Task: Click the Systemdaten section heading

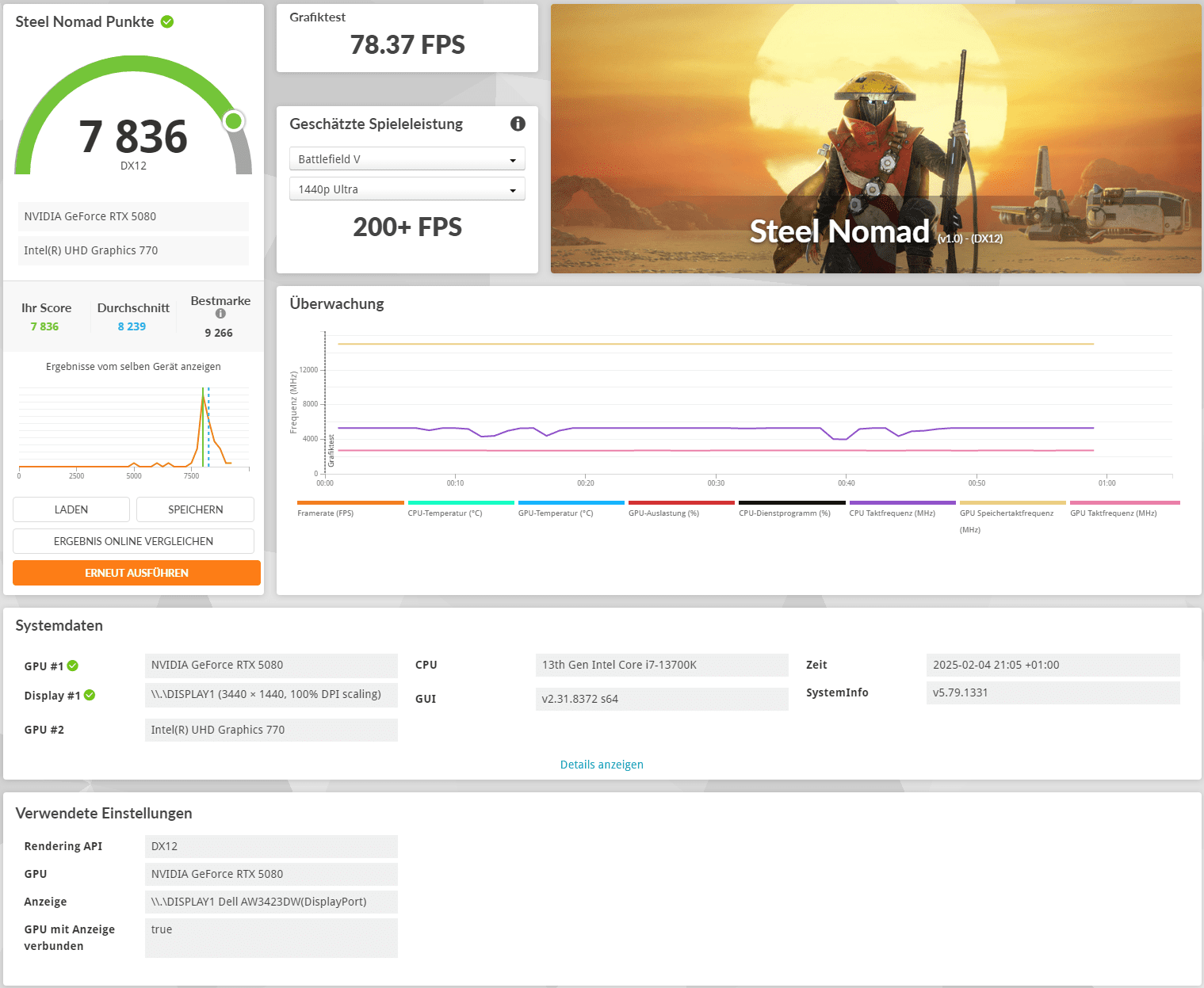Action: coord(59,626)
